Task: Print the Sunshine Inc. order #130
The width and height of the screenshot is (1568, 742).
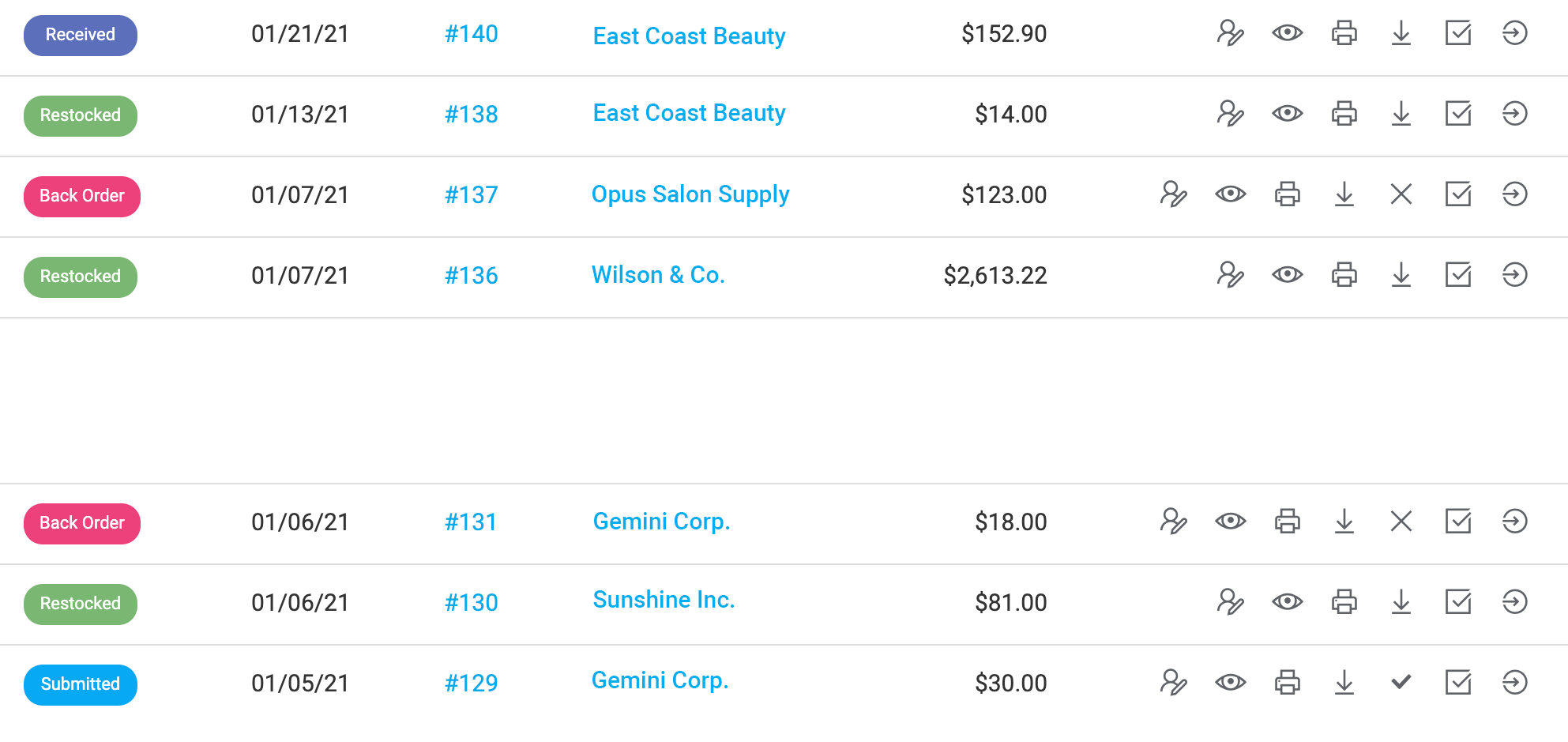Action: [x=1344, y=602]
